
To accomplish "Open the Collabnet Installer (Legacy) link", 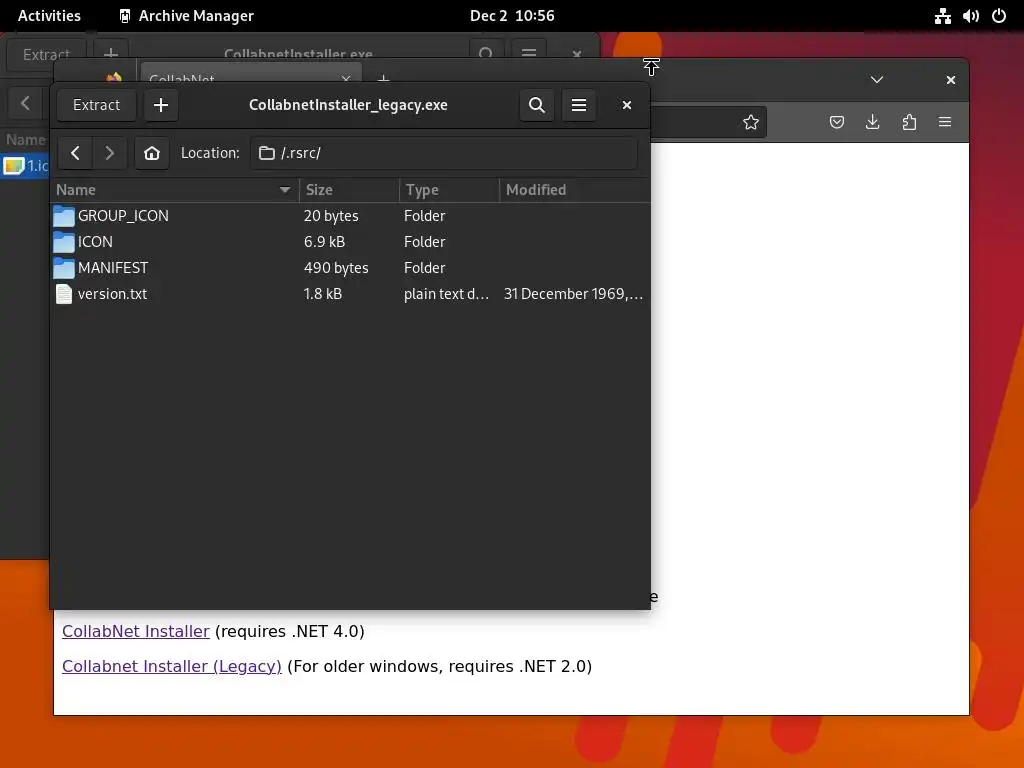I will [x=172, y=667].
